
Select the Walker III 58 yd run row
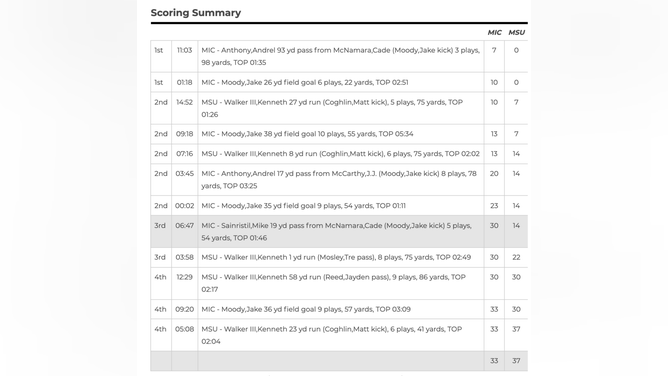coord(339,283)
